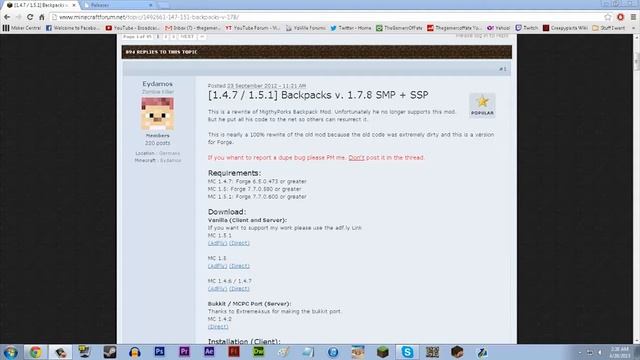The height and width of the screenshot is (360, 640).
Task: Launch Dreamweaver from the taskbar
Action: click(259, 351)
